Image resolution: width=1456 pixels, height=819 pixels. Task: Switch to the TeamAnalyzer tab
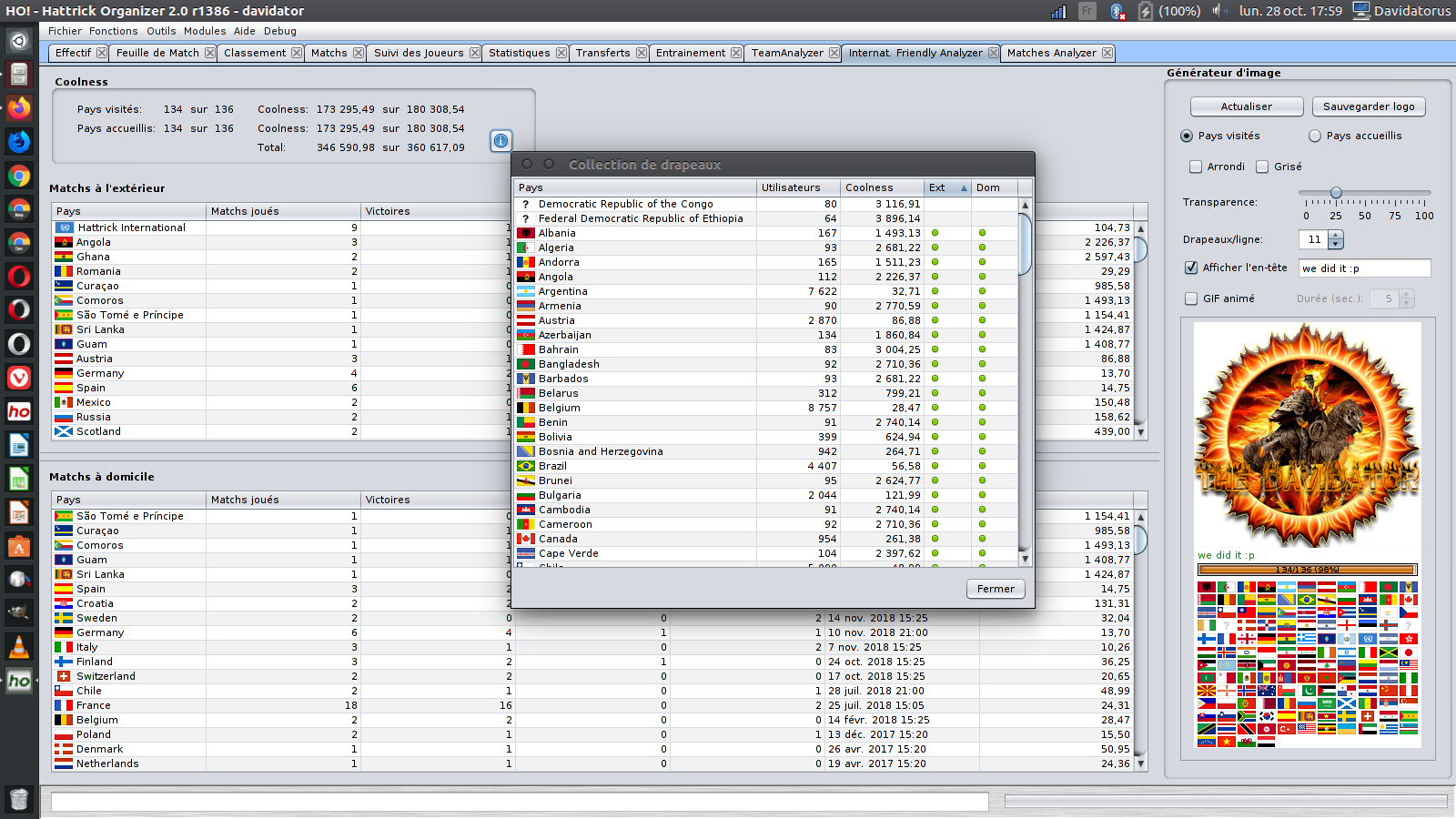point(788,53)
